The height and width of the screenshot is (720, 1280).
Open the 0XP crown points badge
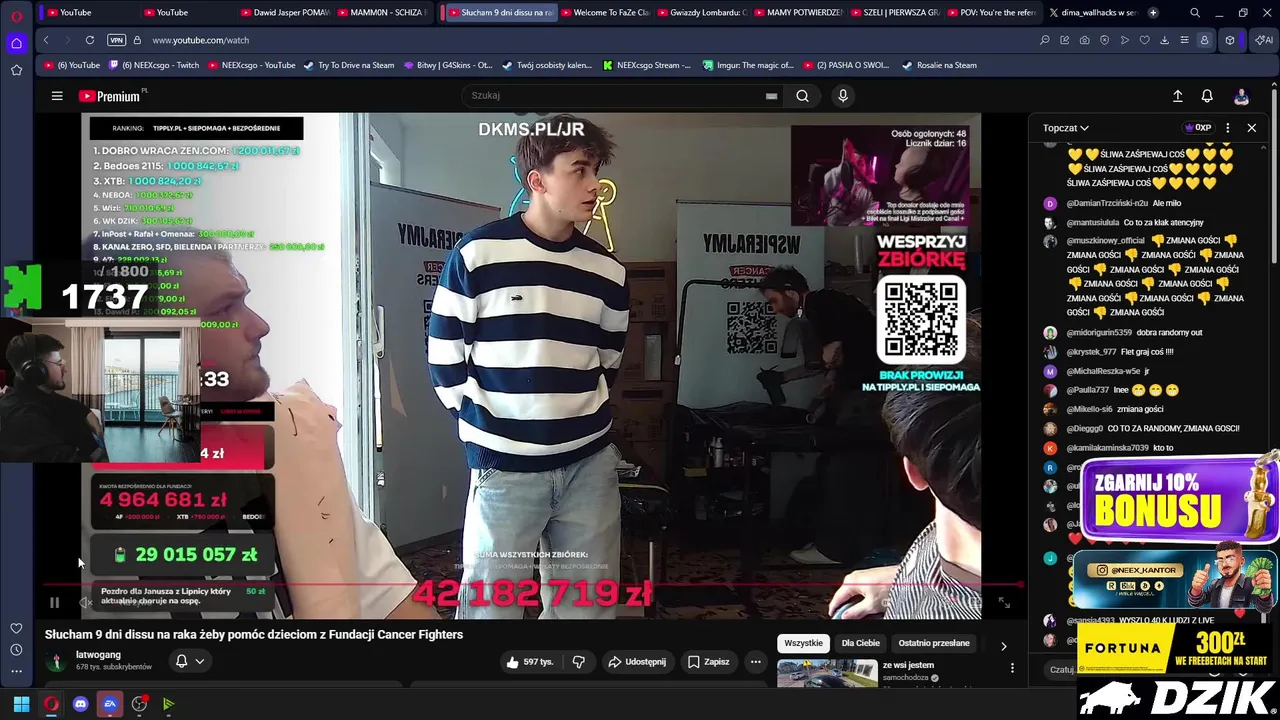pos(1198,128)
